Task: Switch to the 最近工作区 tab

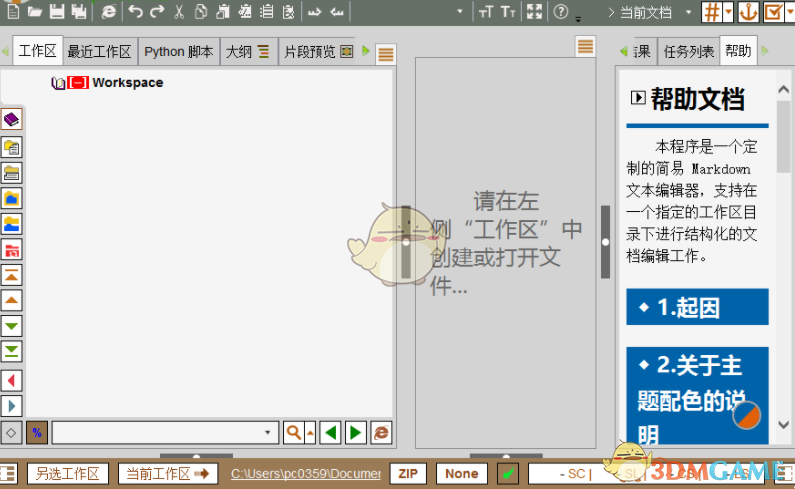Action: point(99,51)
